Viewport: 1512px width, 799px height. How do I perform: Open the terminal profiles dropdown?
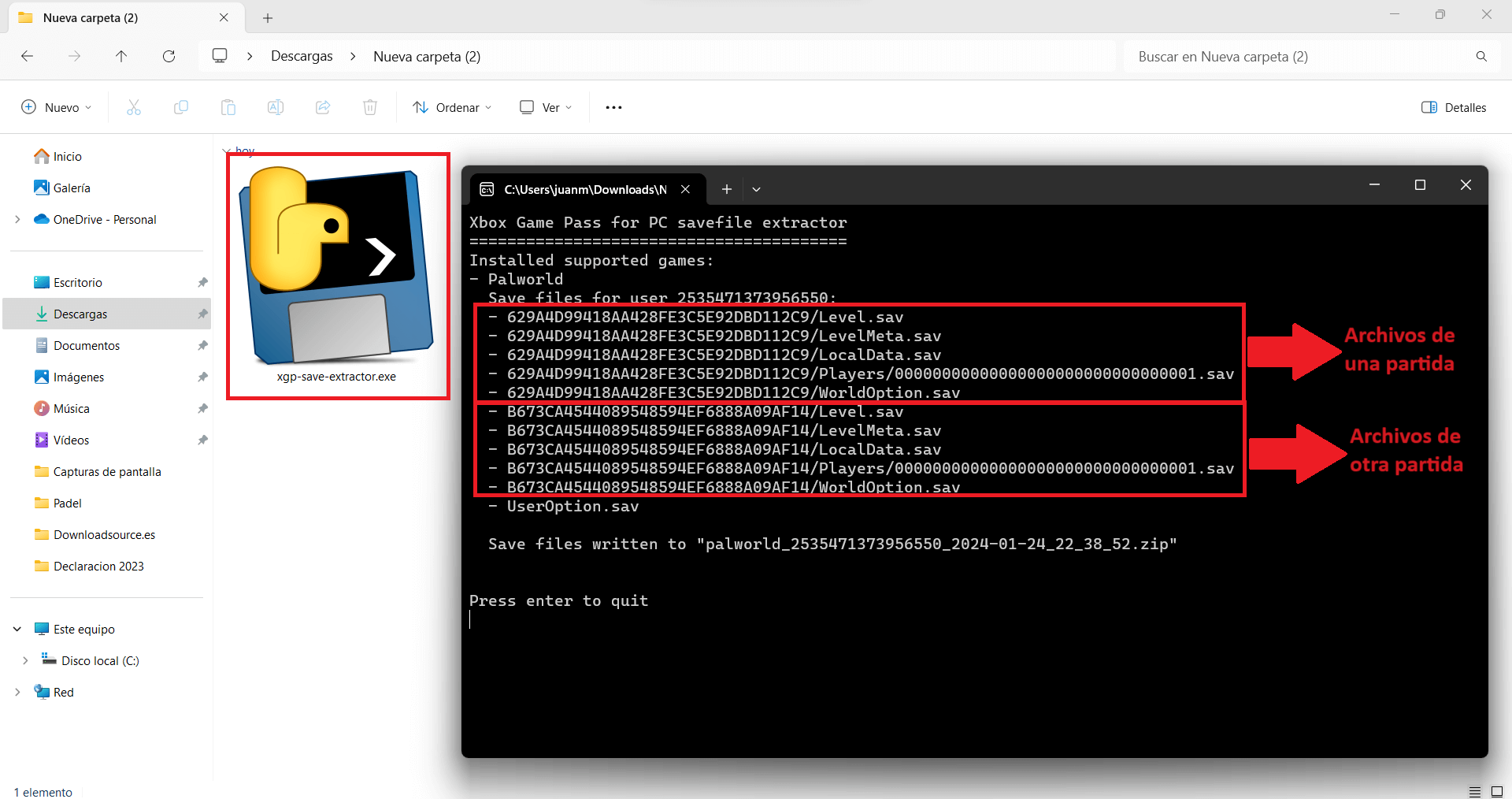click(756, 189)
